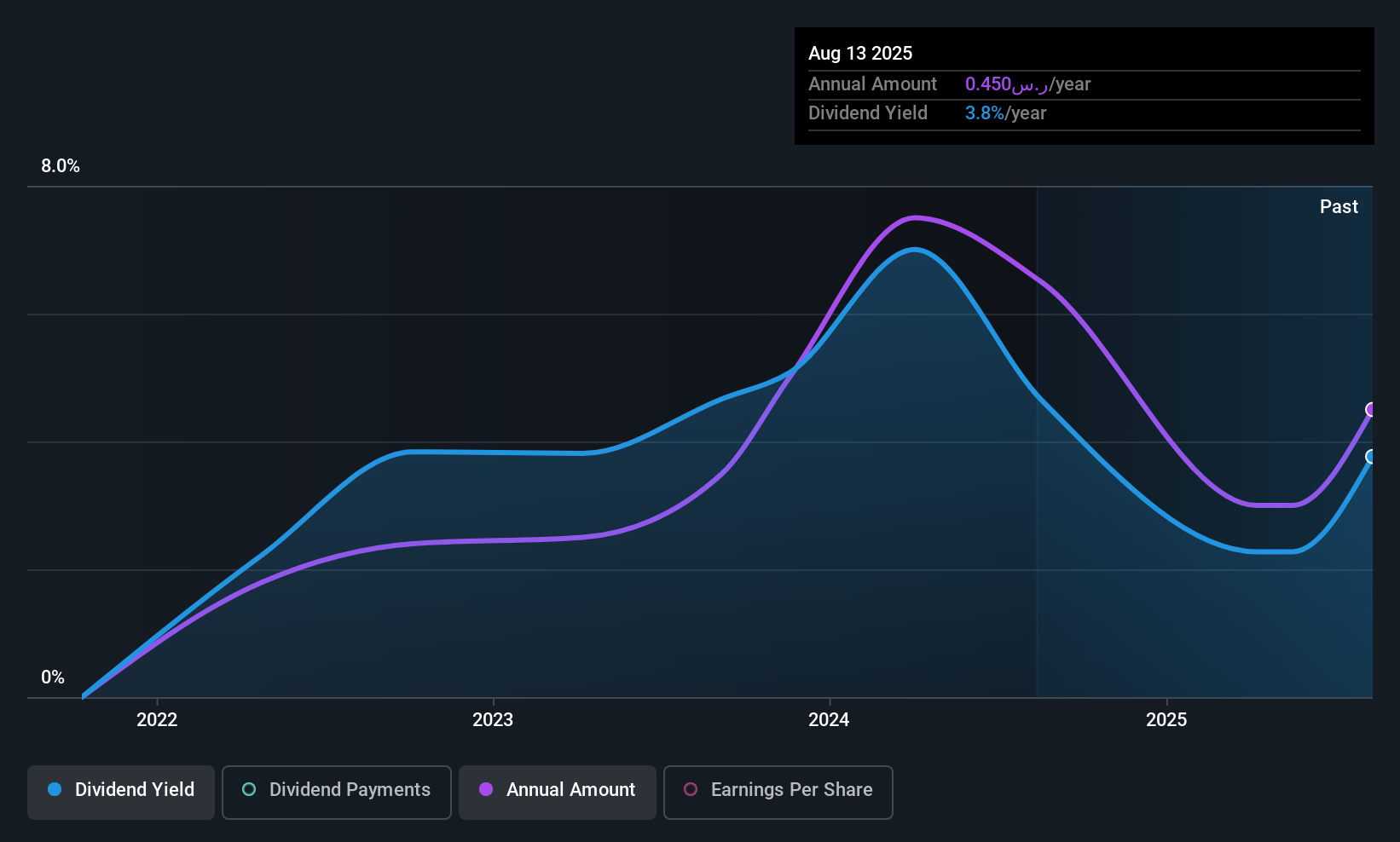This screenshot has height=842, width=1400.
Task: Select the purple endpoint marker on chart
Action: pos(1371,410)
